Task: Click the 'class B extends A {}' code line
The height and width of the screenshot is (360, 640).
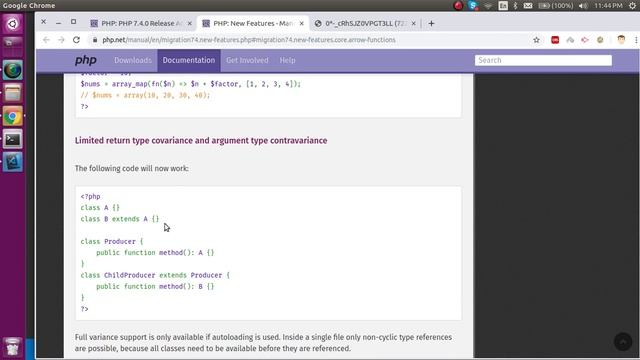Action: (x=120, y=219)
